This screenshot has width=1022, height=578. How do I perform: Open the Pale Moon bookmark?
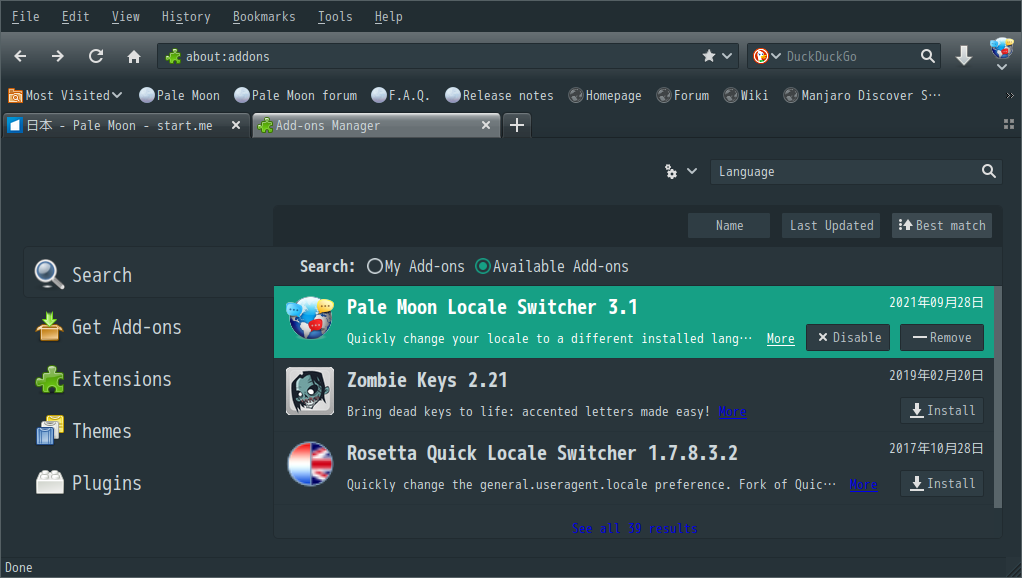coord(179,95)
